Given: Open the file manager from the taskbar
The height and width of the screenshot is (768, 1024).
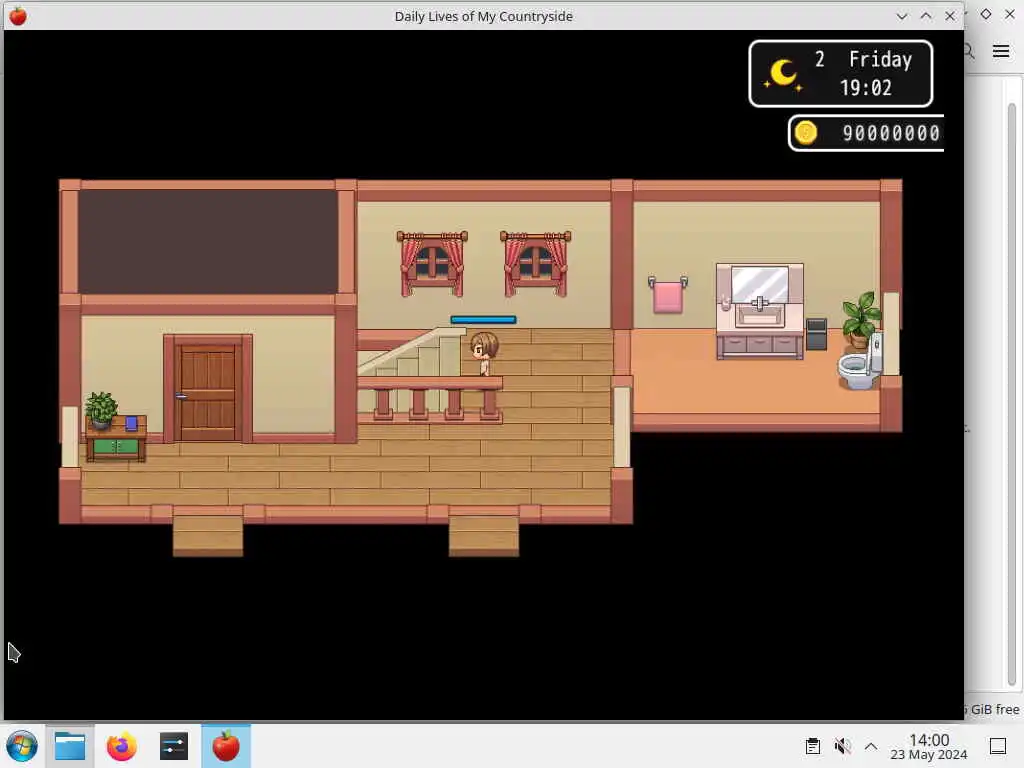Looking at the screenshot, I should click(x=70, y=746).
